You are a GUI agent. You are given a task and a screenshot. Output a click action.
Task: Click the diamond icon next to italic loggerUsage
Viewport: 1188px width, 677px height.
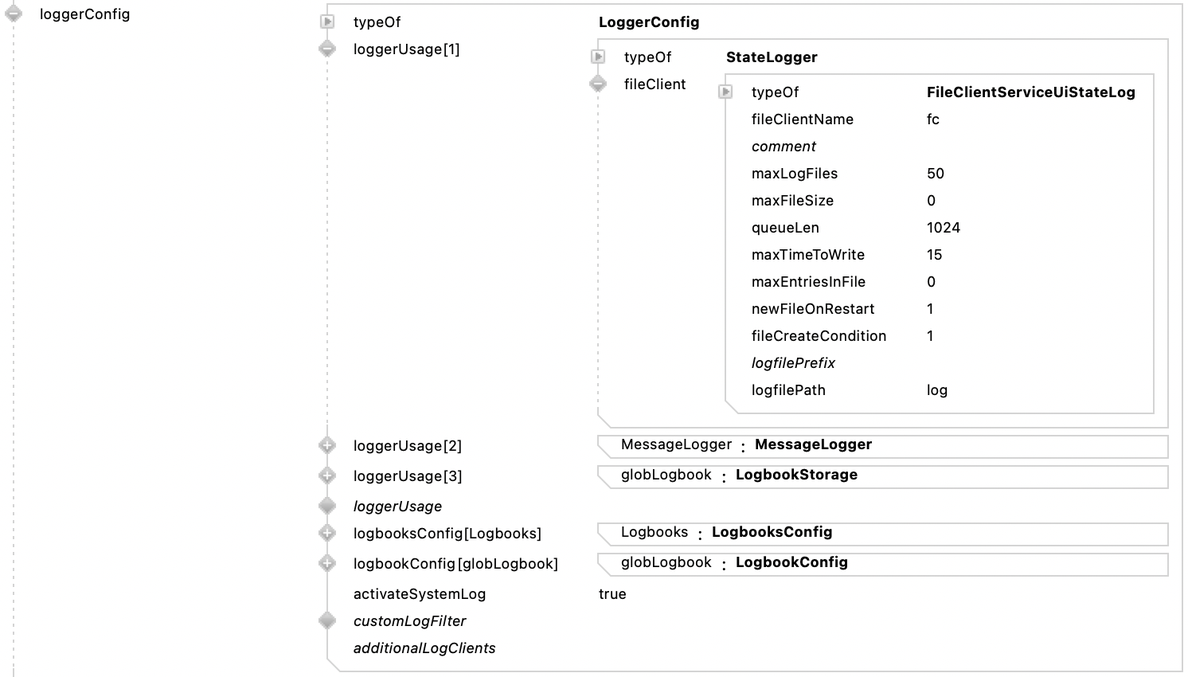326,506
